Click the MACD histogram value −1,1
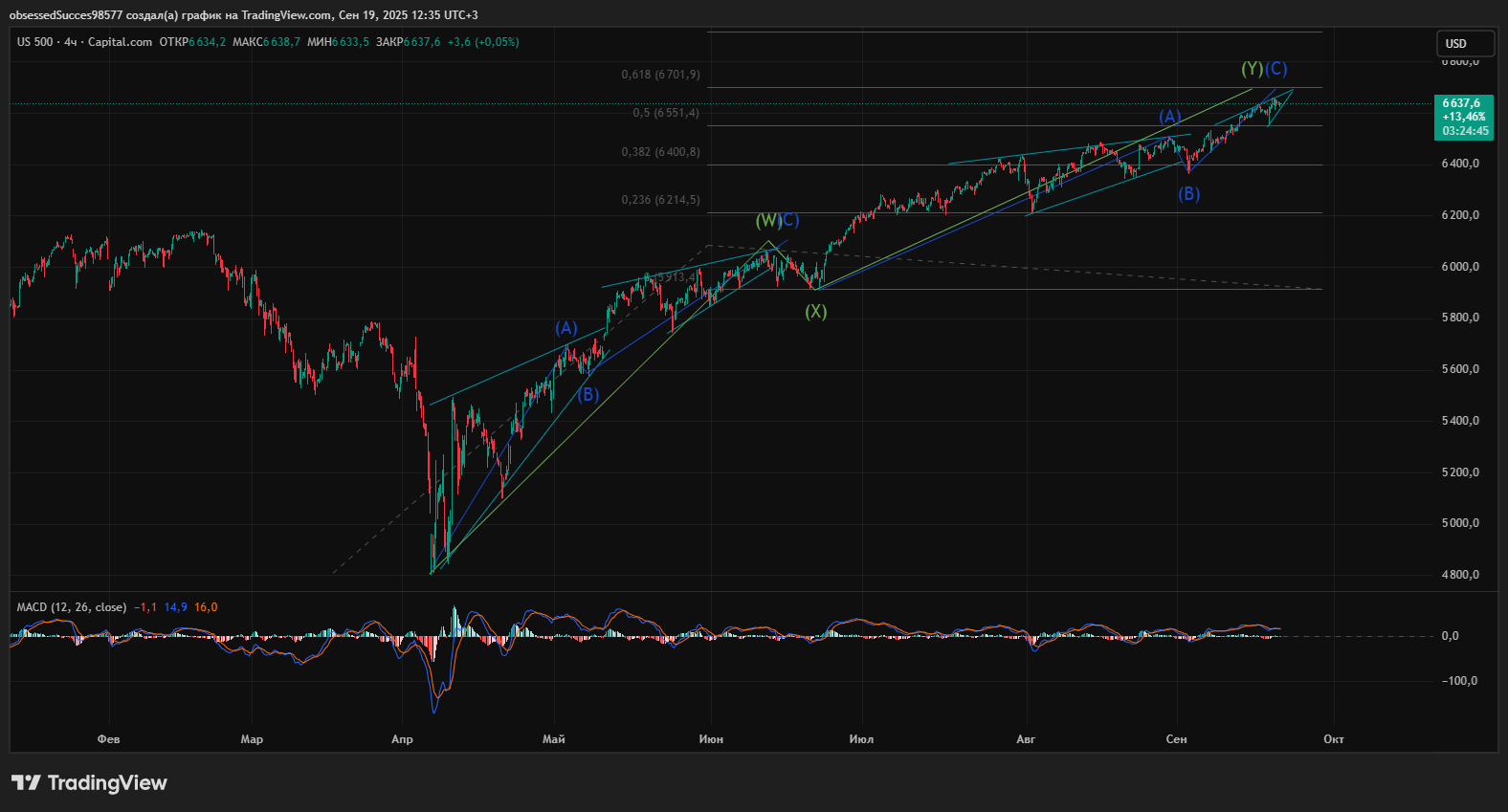This screenshot has height=812, width=1508. (x=145, y=607)
